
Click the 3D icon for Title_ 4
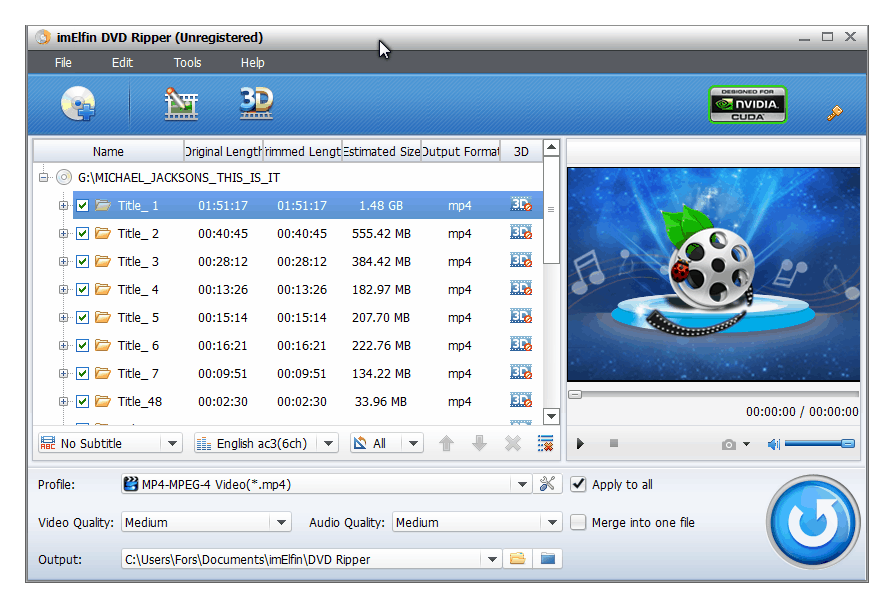coord(521,289)
